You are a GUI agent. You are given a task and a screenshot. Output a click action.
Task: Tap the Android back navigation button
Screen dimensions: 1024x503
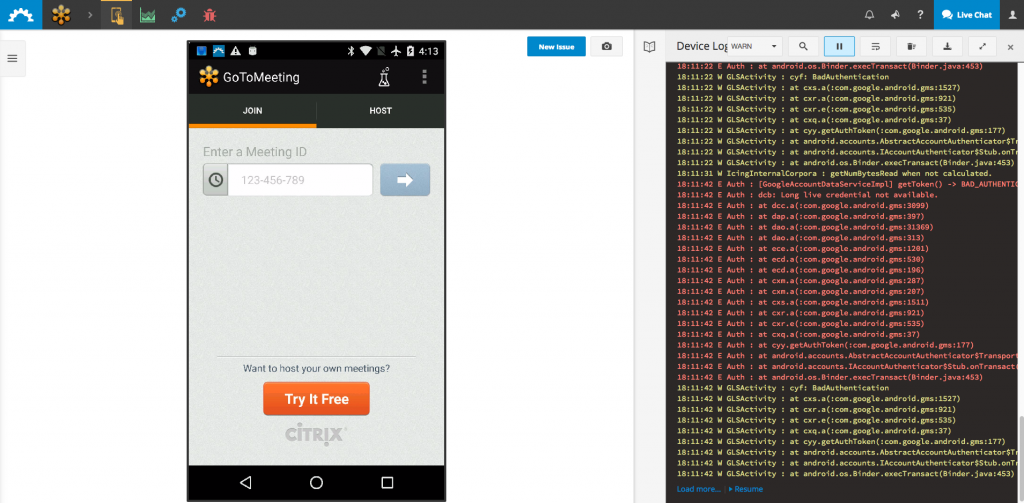click(x=246, y=483)
